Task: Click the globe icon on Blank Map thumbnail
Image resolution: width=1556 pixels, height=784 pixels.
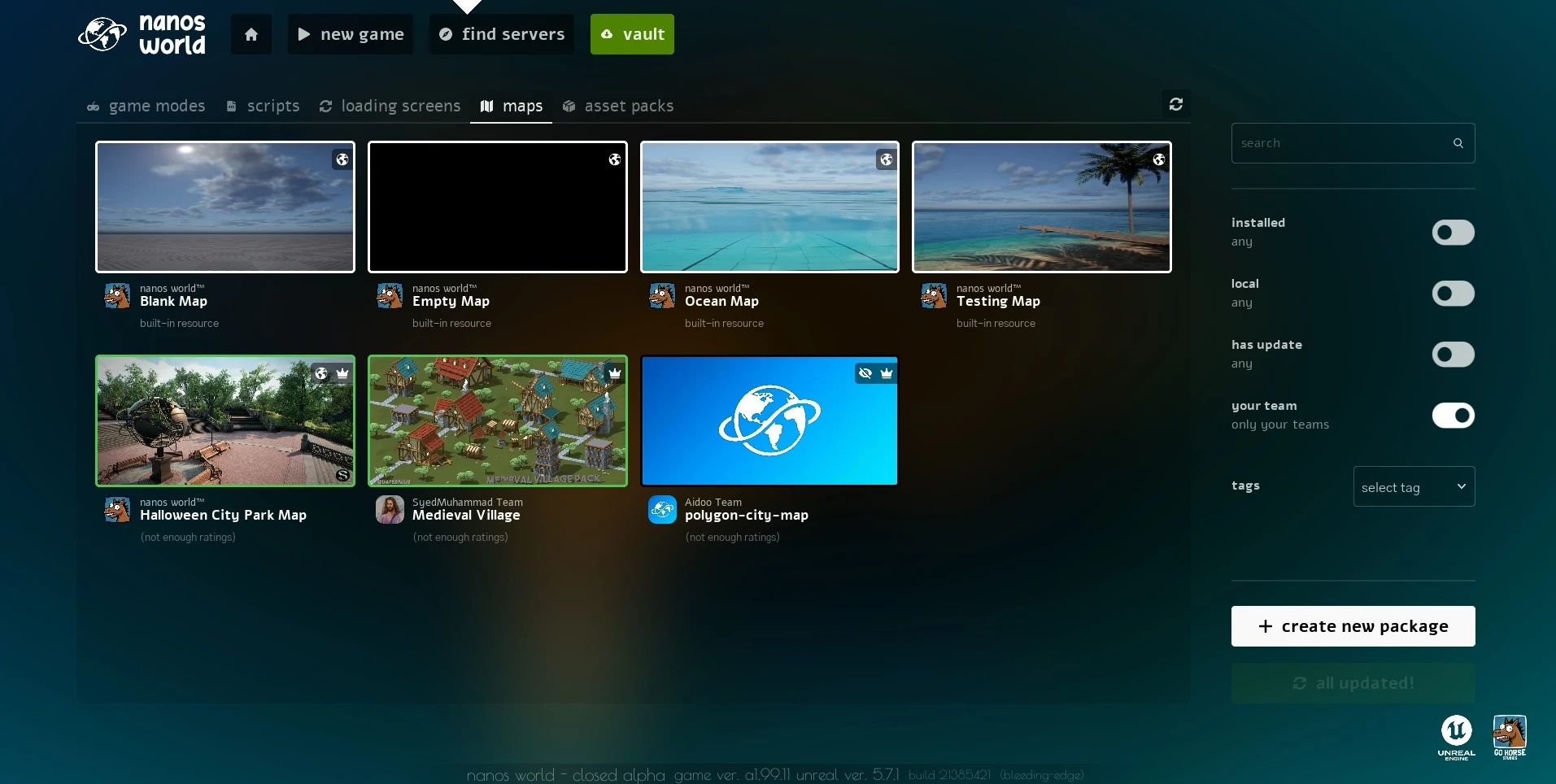Action: (342, 159)
